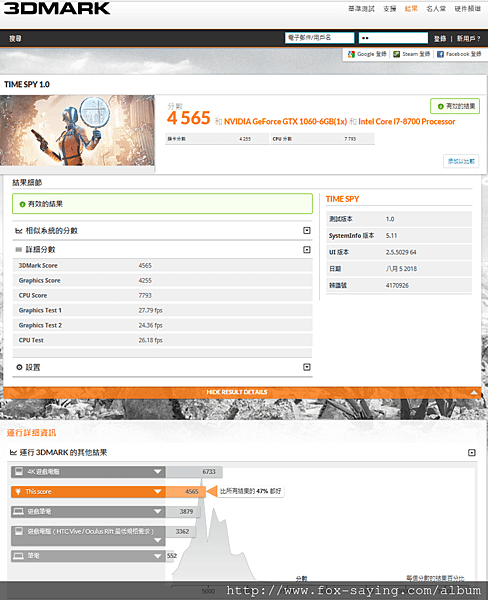488x600 pixels.
Task: Click the Graphics Test 1 row
Action: pyautogui.click(x=163, y=310)
